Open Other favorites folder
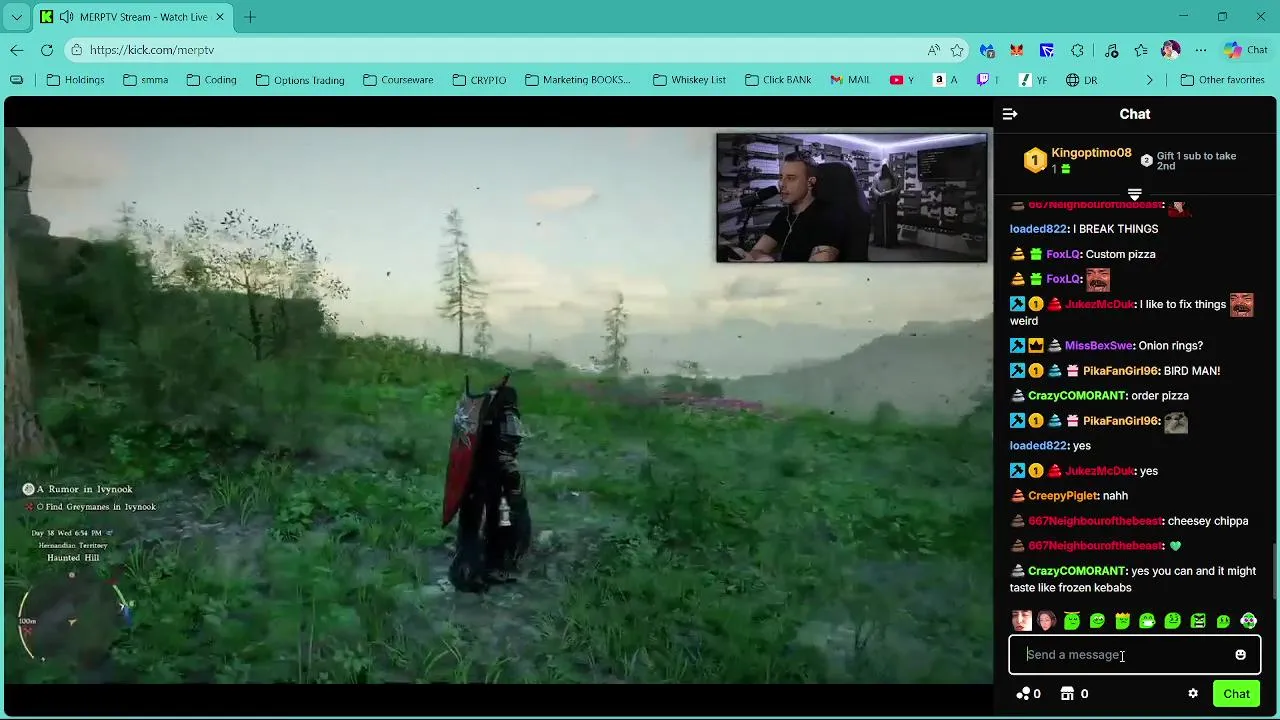1280x720 pixels. point(1222,80)
